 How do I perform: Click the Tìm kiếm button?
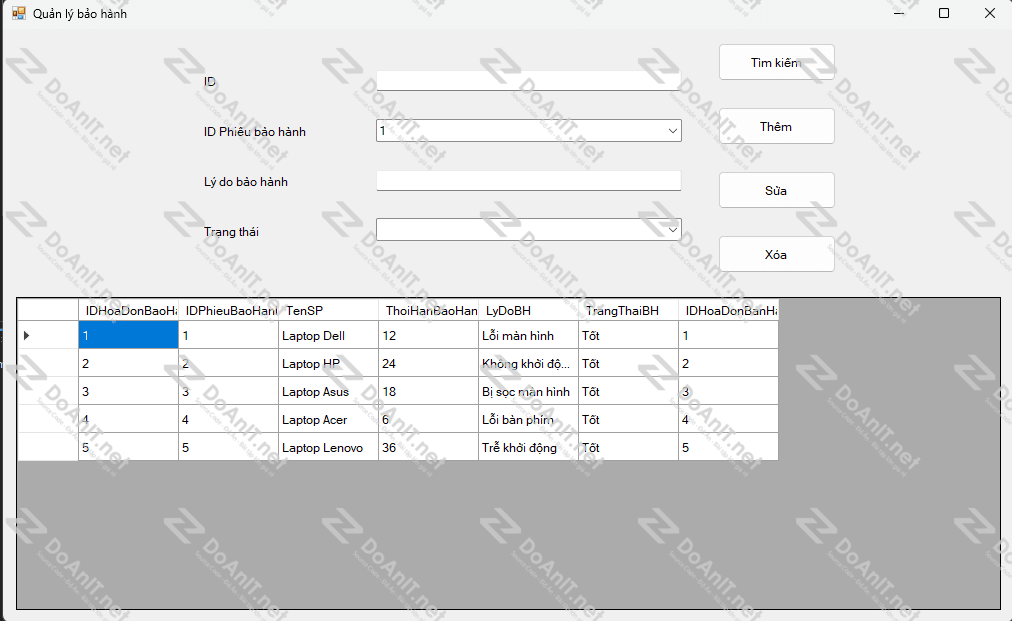(776, 63)
